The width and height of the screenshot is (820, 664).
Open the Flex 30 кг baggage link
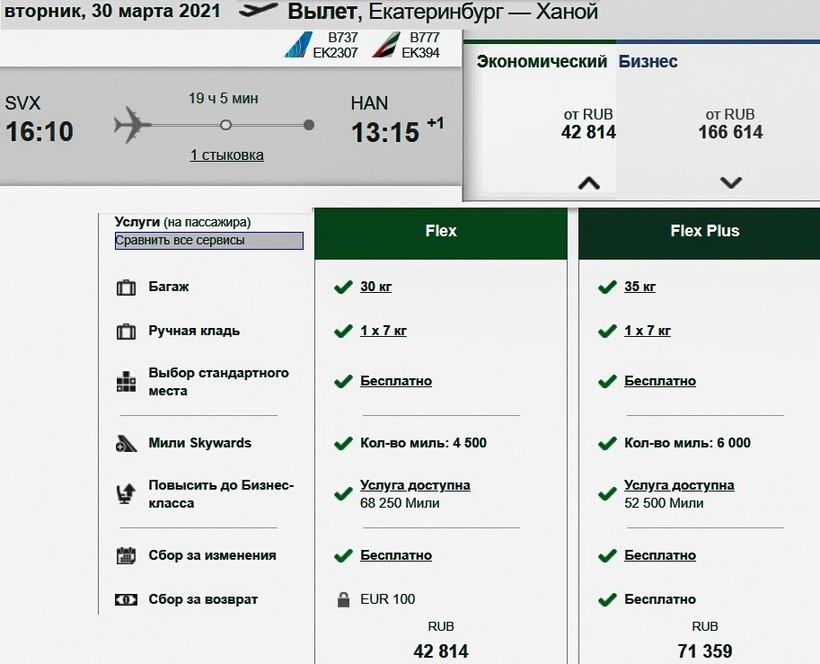click(376, 287)
